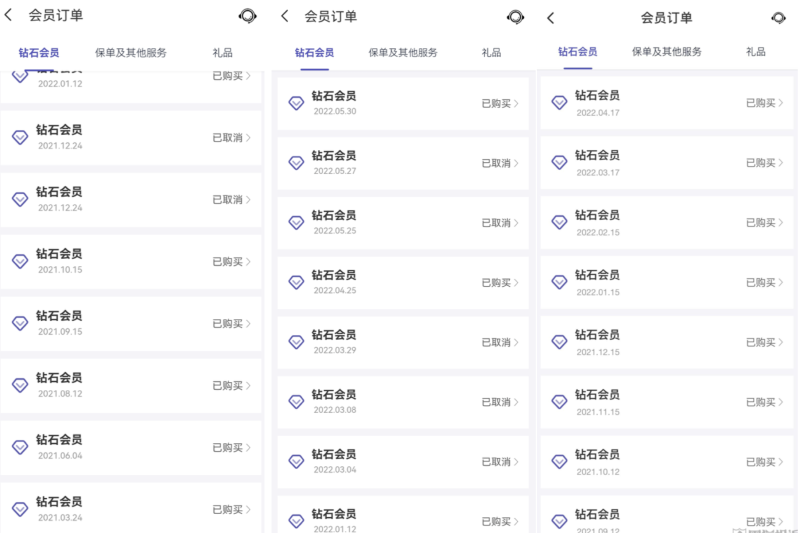Viewport: 800px width, 533px height.
Task: Click diamond icon of the 2021.06.04 order
Action: (x=20, y=447)
